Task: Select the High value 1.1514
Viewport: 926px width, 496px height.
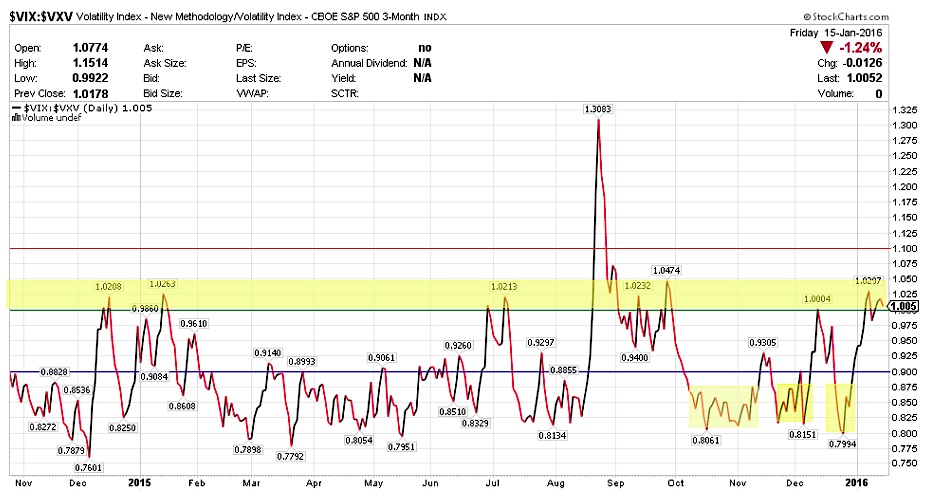Action: click(x=90, y=63)
